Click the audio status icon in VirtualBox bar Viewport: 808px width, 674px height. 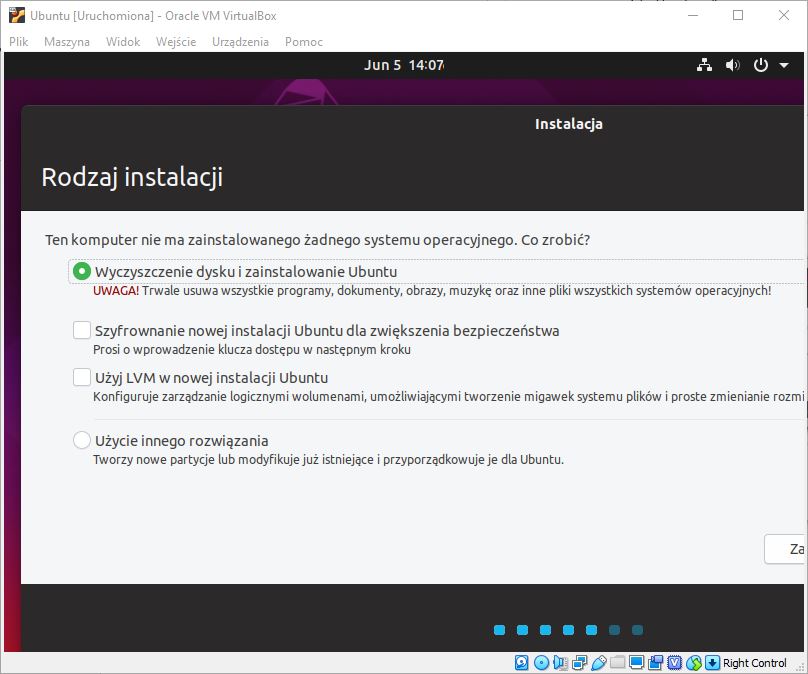tap(560, 663)
